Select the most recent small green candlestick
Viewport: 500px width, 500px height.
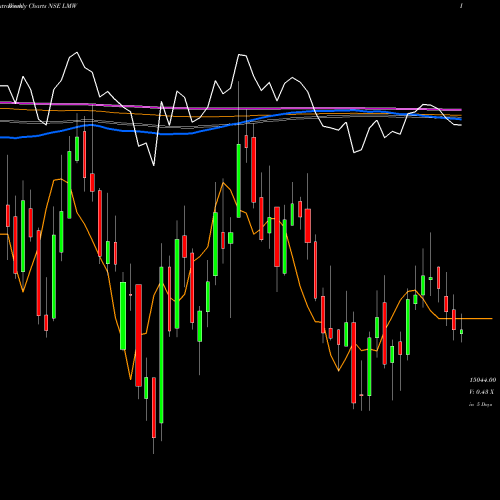click(x=461, y=331)
